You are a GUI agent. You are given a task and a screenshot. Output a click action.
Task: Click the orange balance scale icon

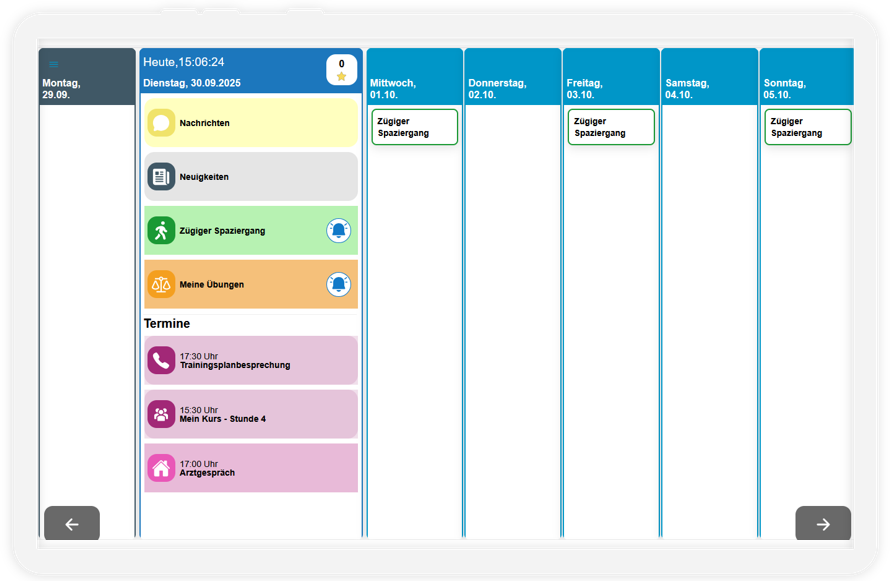tap(161, 284)
